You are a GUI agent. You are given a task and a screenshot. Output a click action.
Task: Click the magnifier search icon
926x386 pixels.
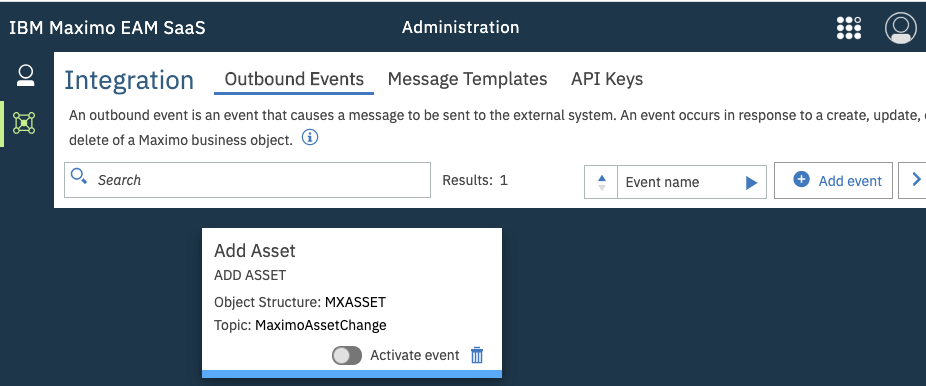[x=79, y=176]
